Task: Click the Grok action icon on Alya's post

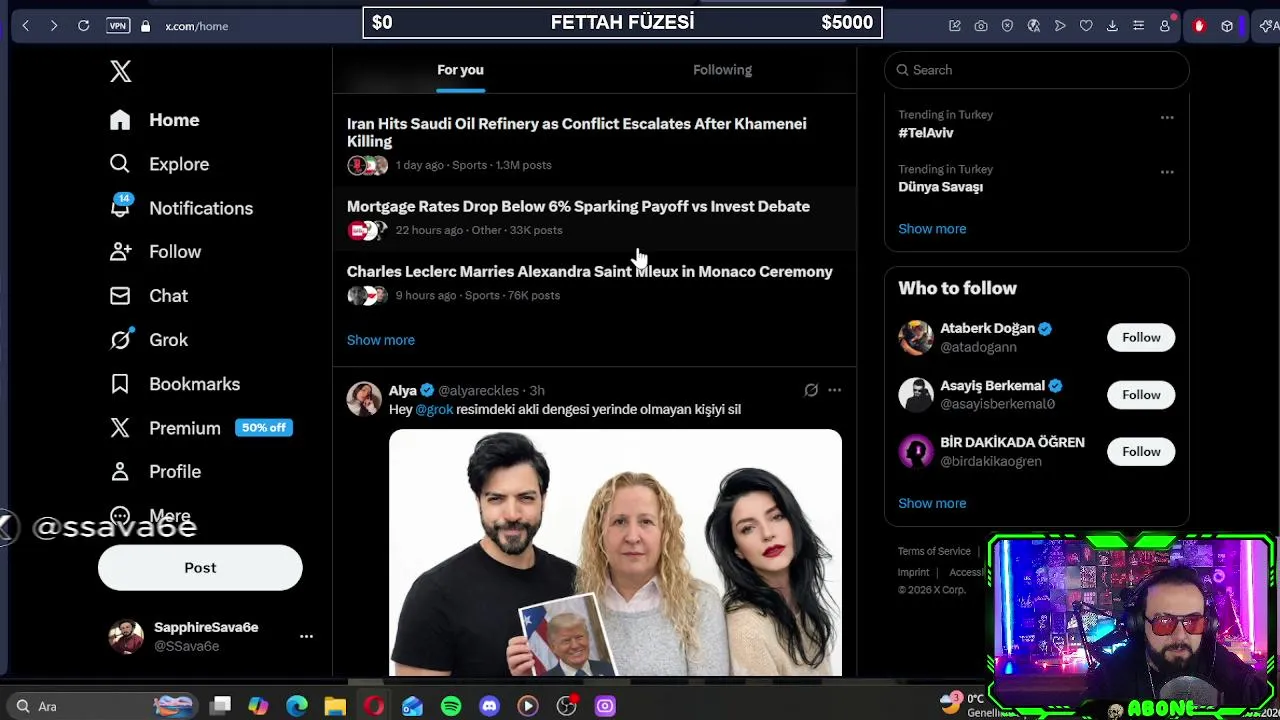Action: click(x=811, y=390)
